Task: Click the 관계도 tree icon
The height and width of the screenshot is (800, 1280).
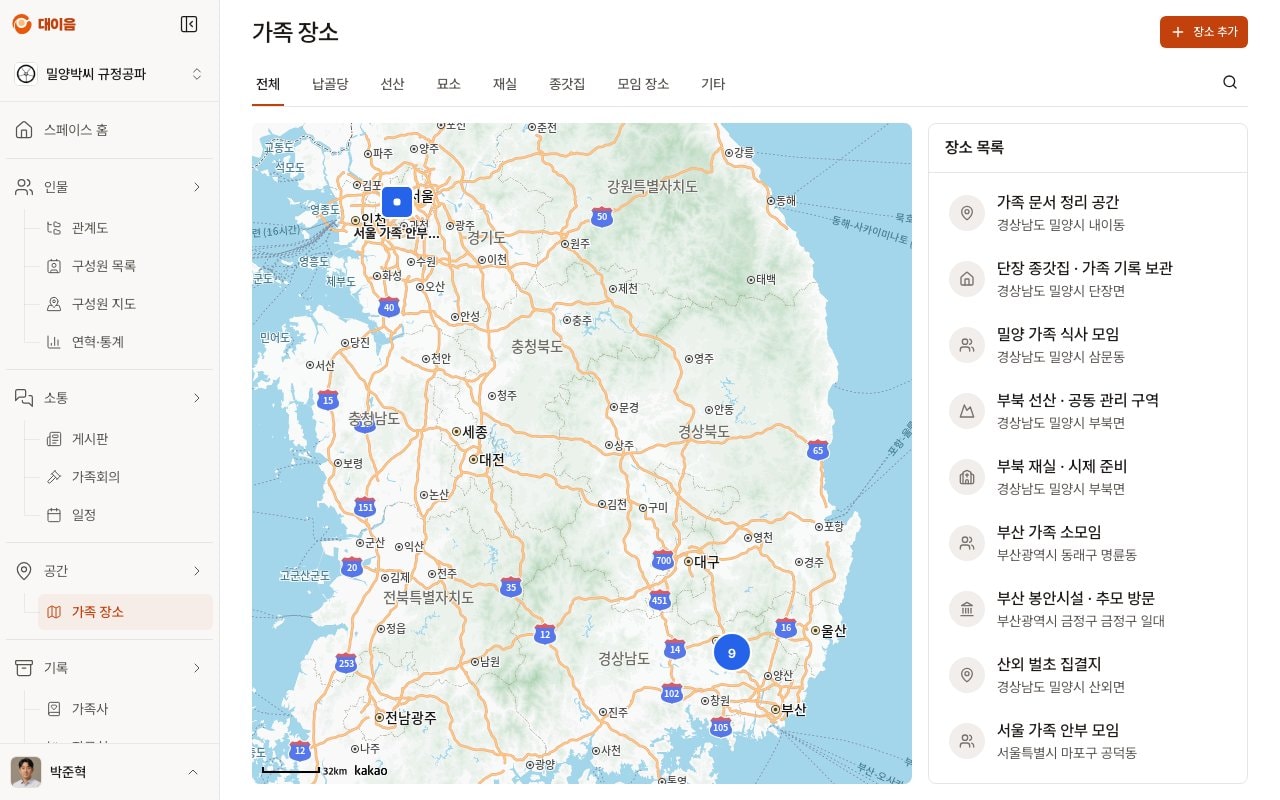Action: coord(54,228)
